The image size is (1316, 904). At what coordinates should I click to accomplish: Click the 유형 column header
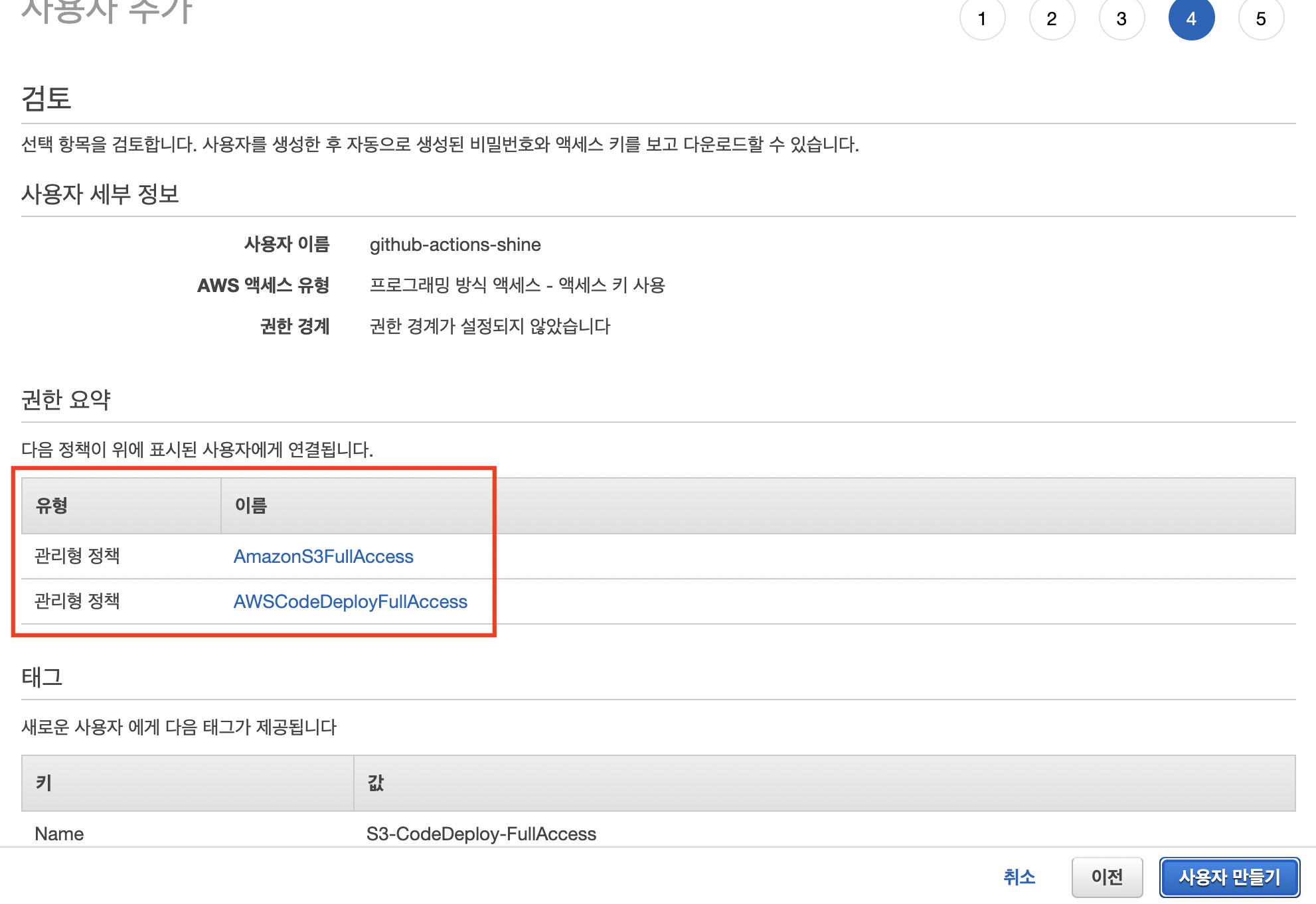click(x=52, y=506)
